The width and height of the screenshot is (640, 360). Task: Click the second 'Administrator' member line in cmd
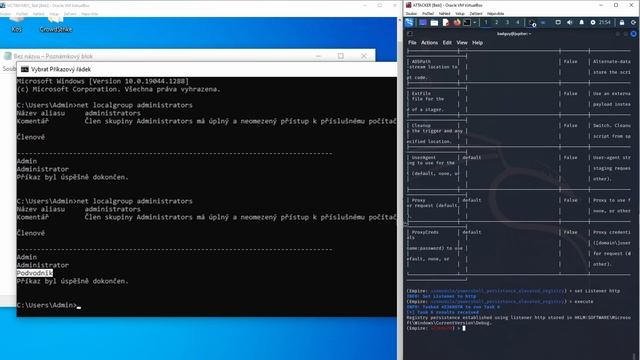(x=43, y=265)
